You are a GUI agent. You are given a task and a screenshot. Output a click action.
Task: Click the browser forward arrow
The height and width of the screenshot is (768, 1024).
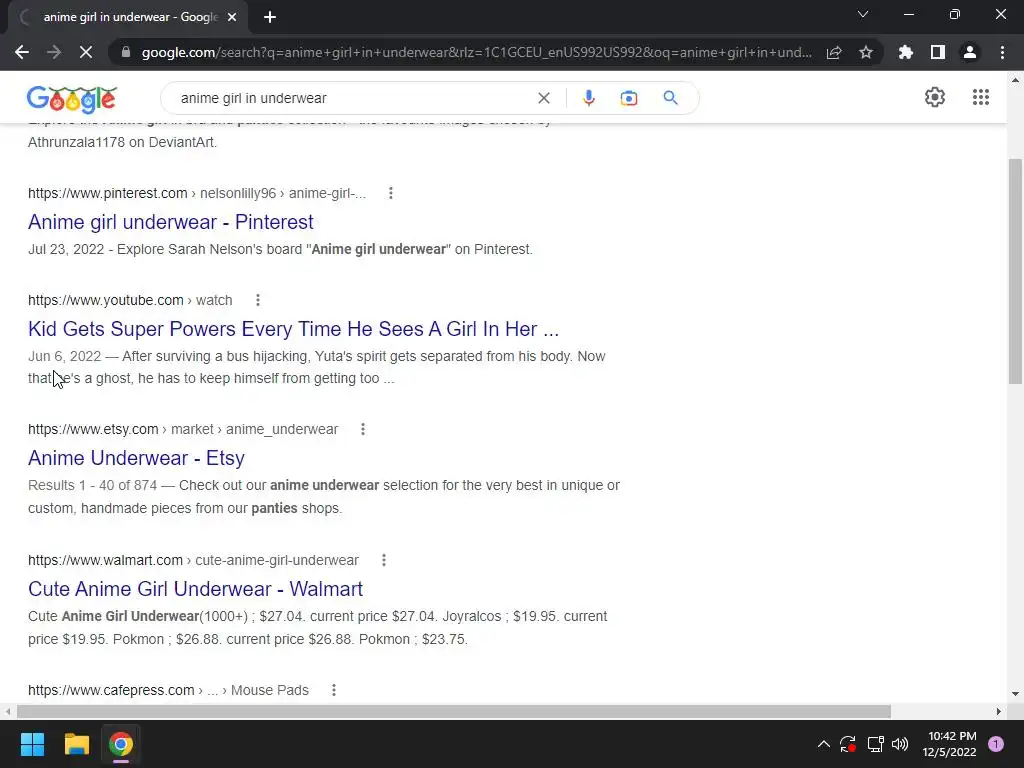click(54, 52)
